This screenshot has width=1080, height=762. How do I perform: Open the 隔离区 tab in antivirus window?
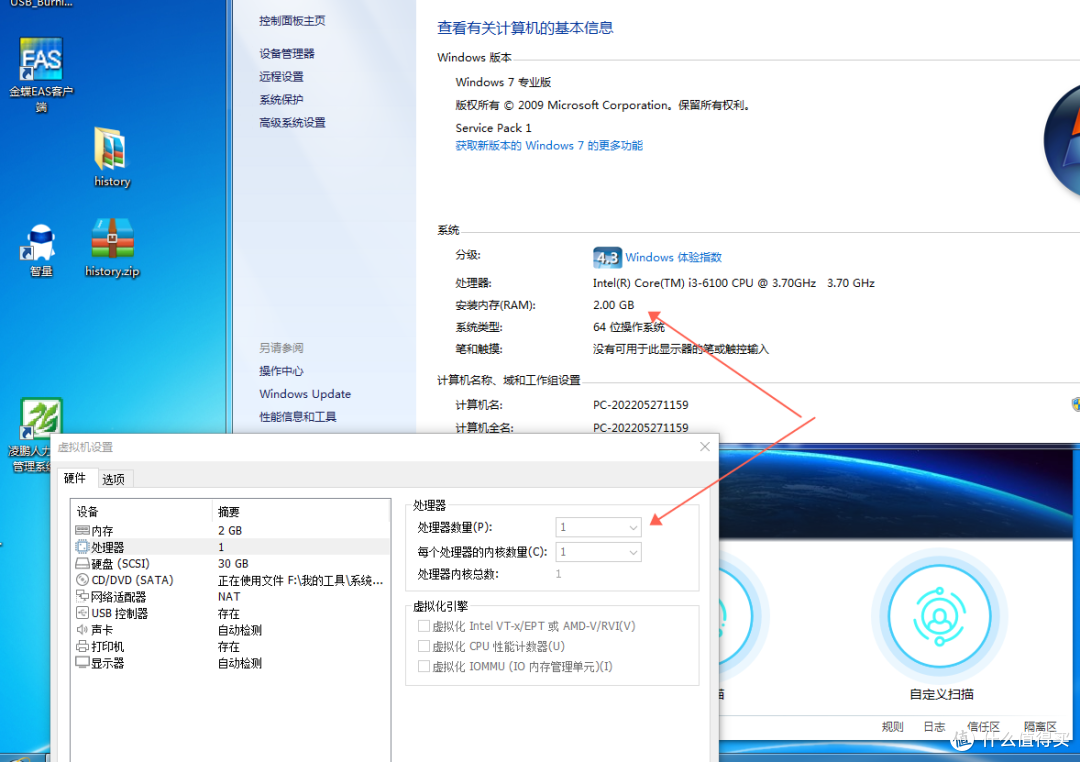1039,726
